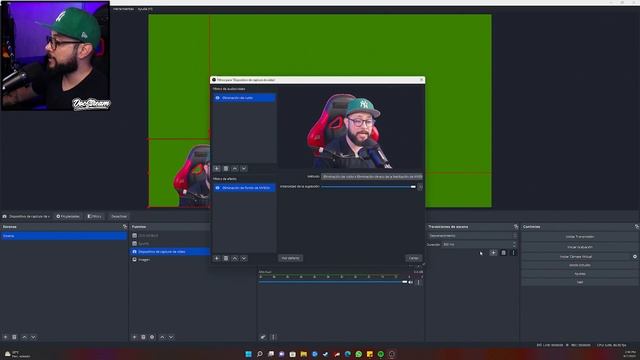Image resolution: width=640 pixels, height=360 pixels.
Task: Undock the Escenas panel
Action: pos(125,227)
